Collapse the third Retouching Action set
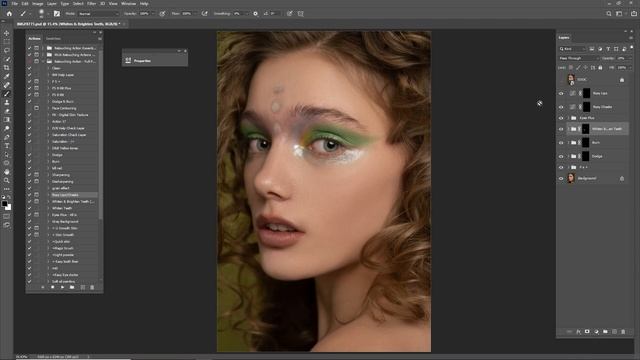Image resolution: width=640 pixels, height=360 pixels. click(43, 61)
